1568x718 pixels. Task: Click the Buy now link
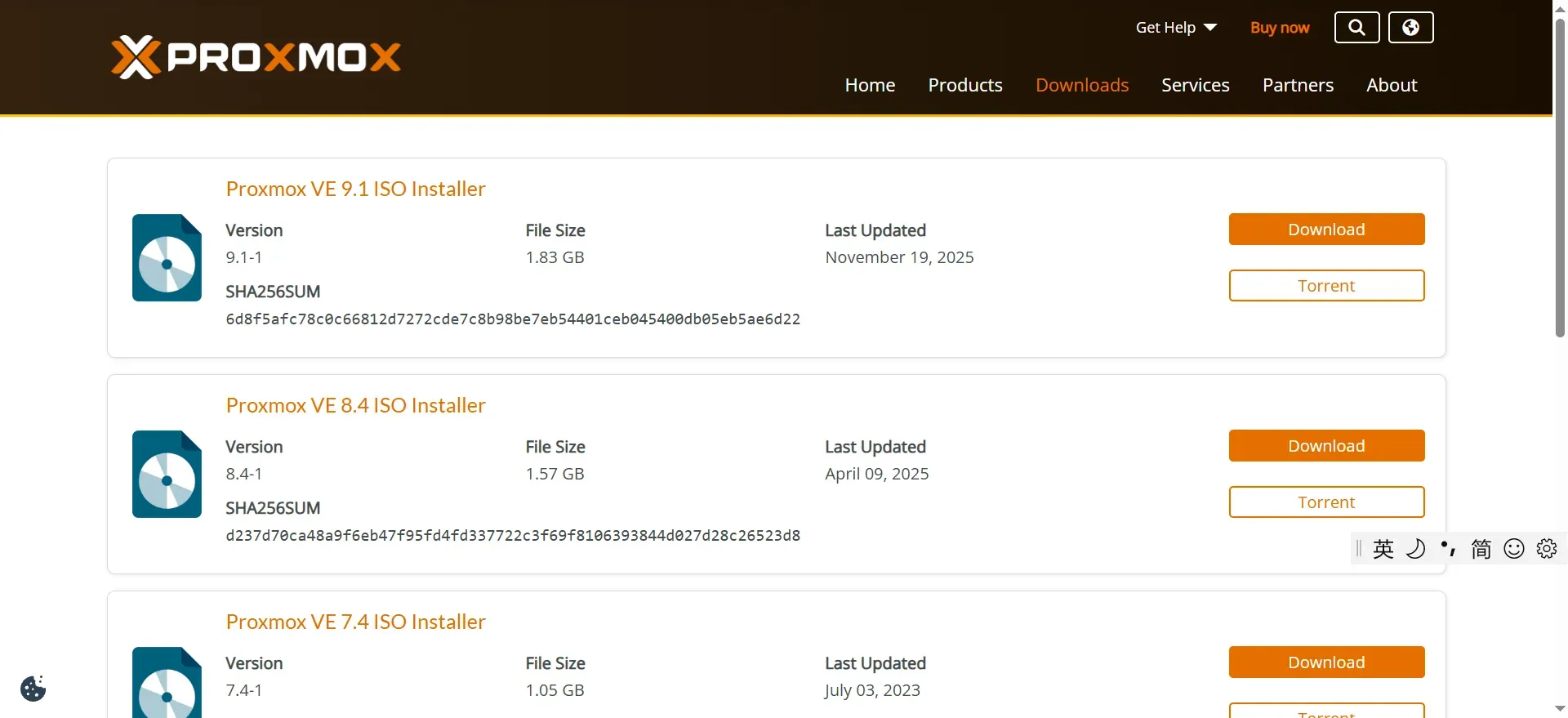click(1280, 28)
